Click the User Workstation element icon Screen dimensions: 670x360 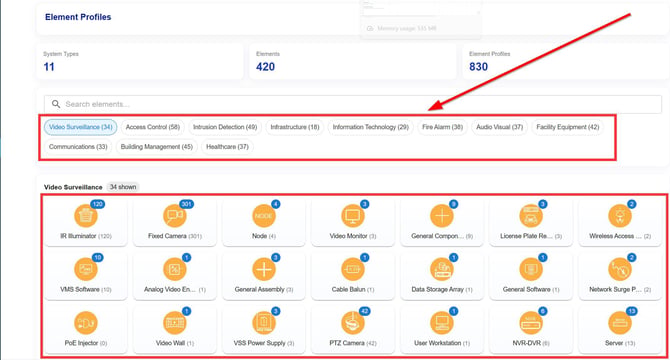pyautogui.click(x=442, y=323)
